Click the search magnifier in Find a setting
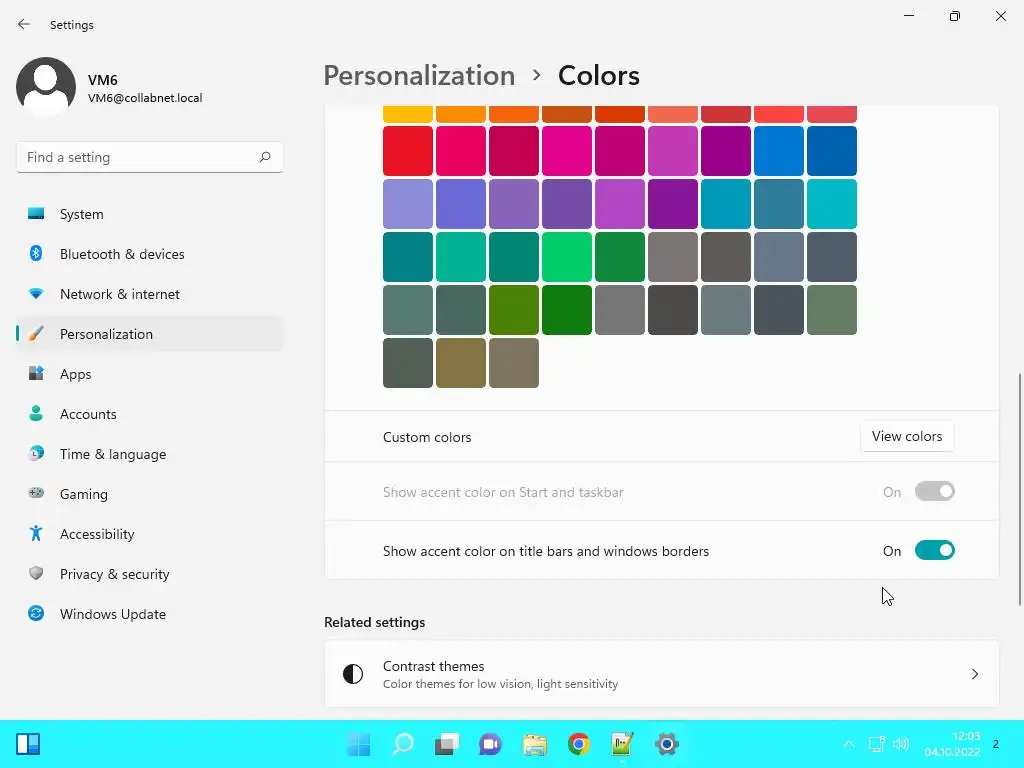 point(264,157)
